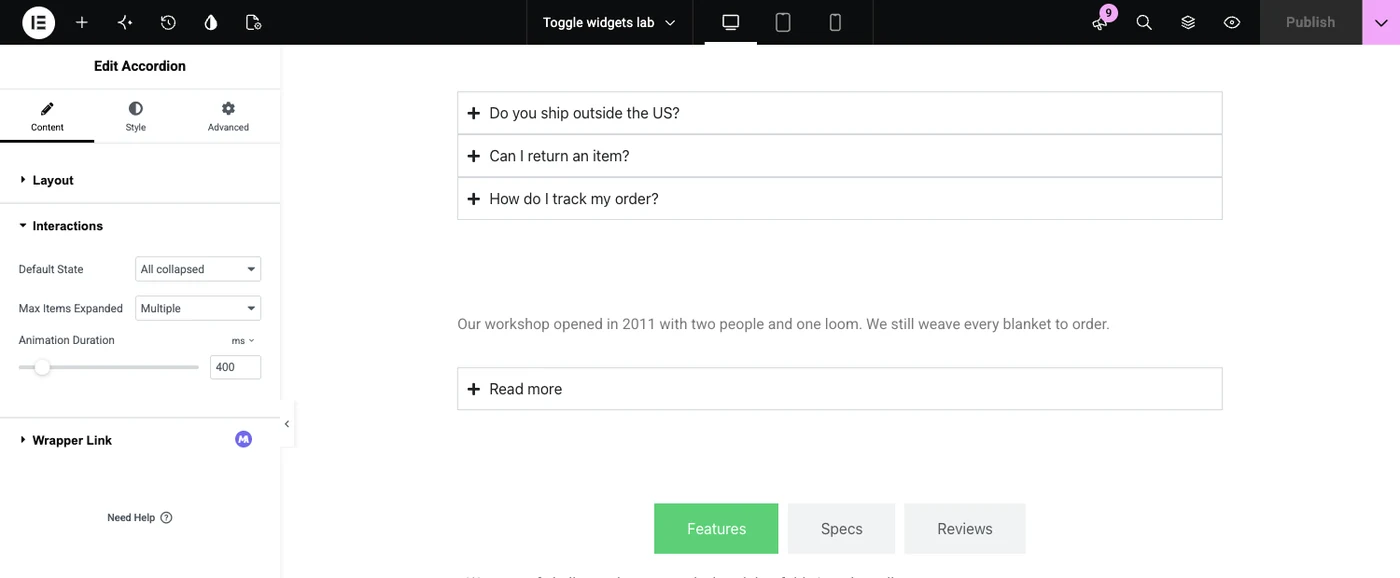Expand the Wrapper Link section
This screenshot has height=578, width=1400.
(140, 440)
